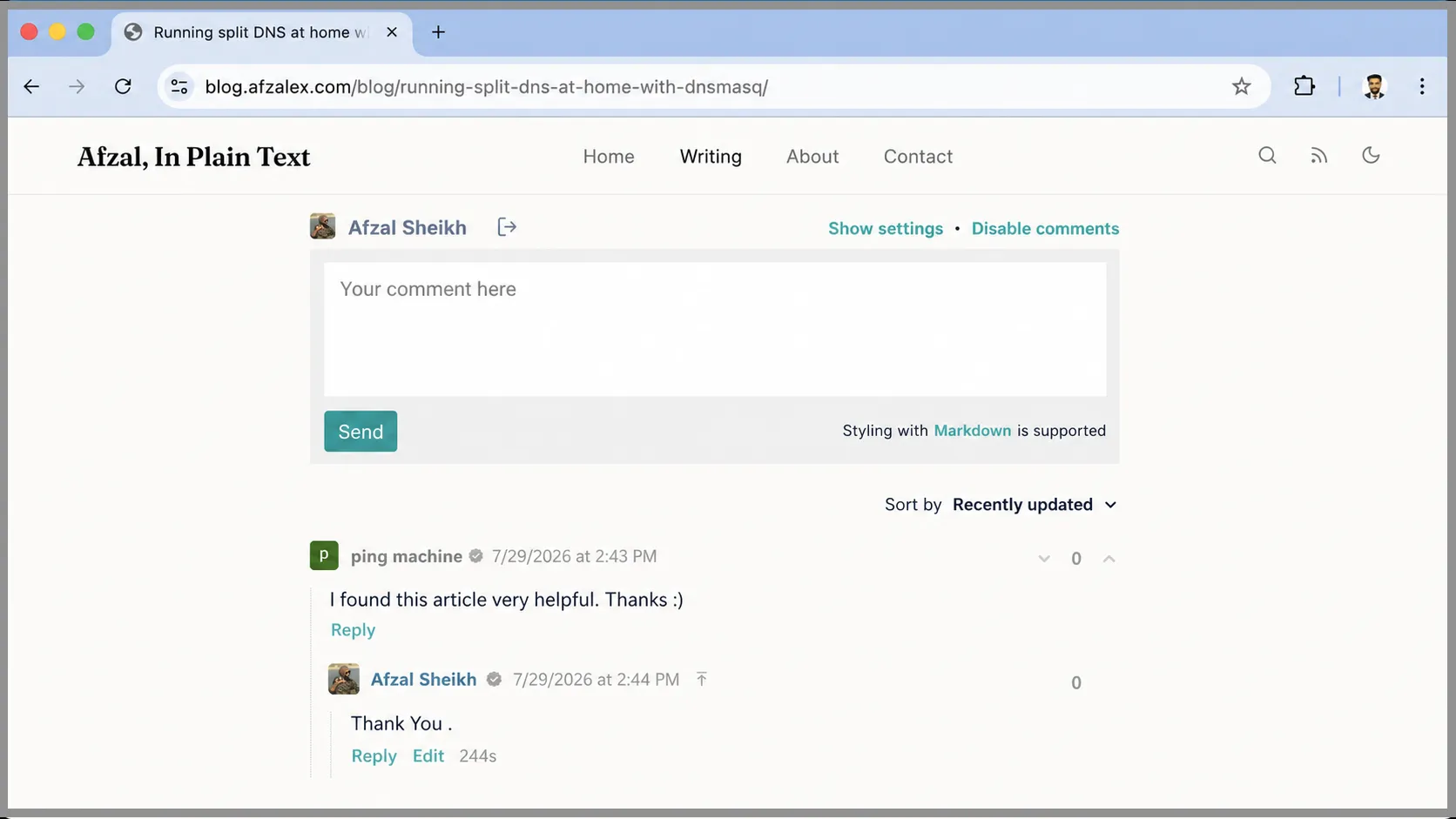The image size is (1456, 819).
Task: Go to parent comment arrow icon
Action: pyautogui.click(x=702, y=679)
